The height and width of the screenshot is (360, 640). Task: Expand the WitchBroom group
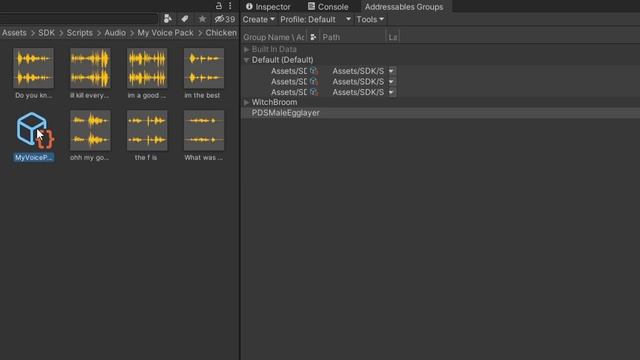pos(247,102)
